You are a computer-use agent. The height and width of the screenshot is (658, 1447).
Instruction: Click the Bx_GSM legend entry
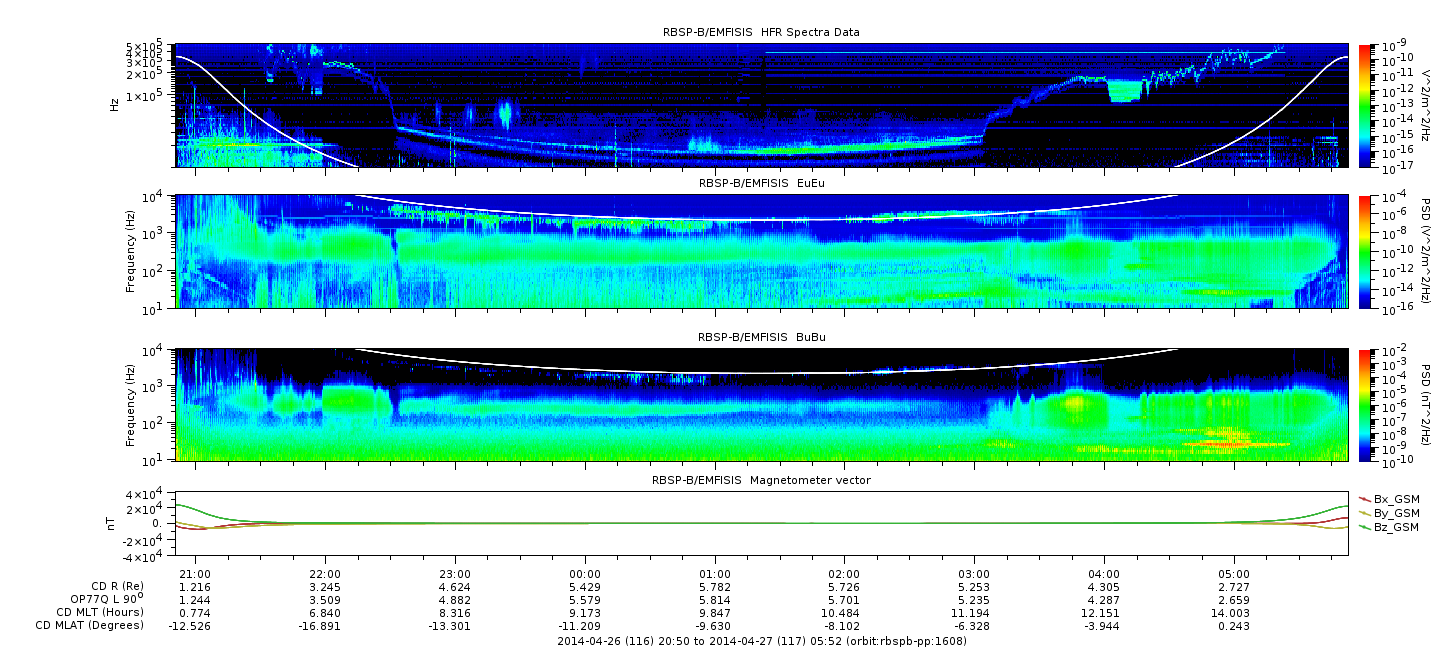coord(1395,498)
